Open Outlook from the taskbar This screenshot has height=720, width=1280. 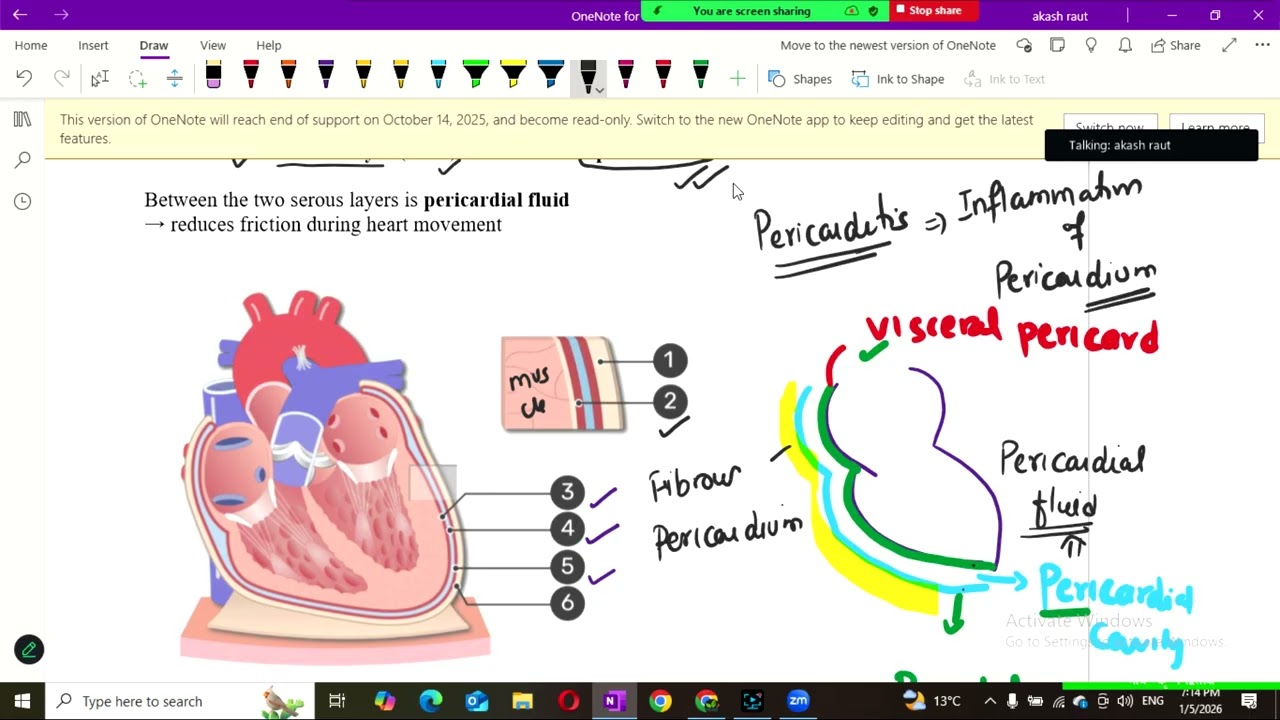(x=476, y=701)
